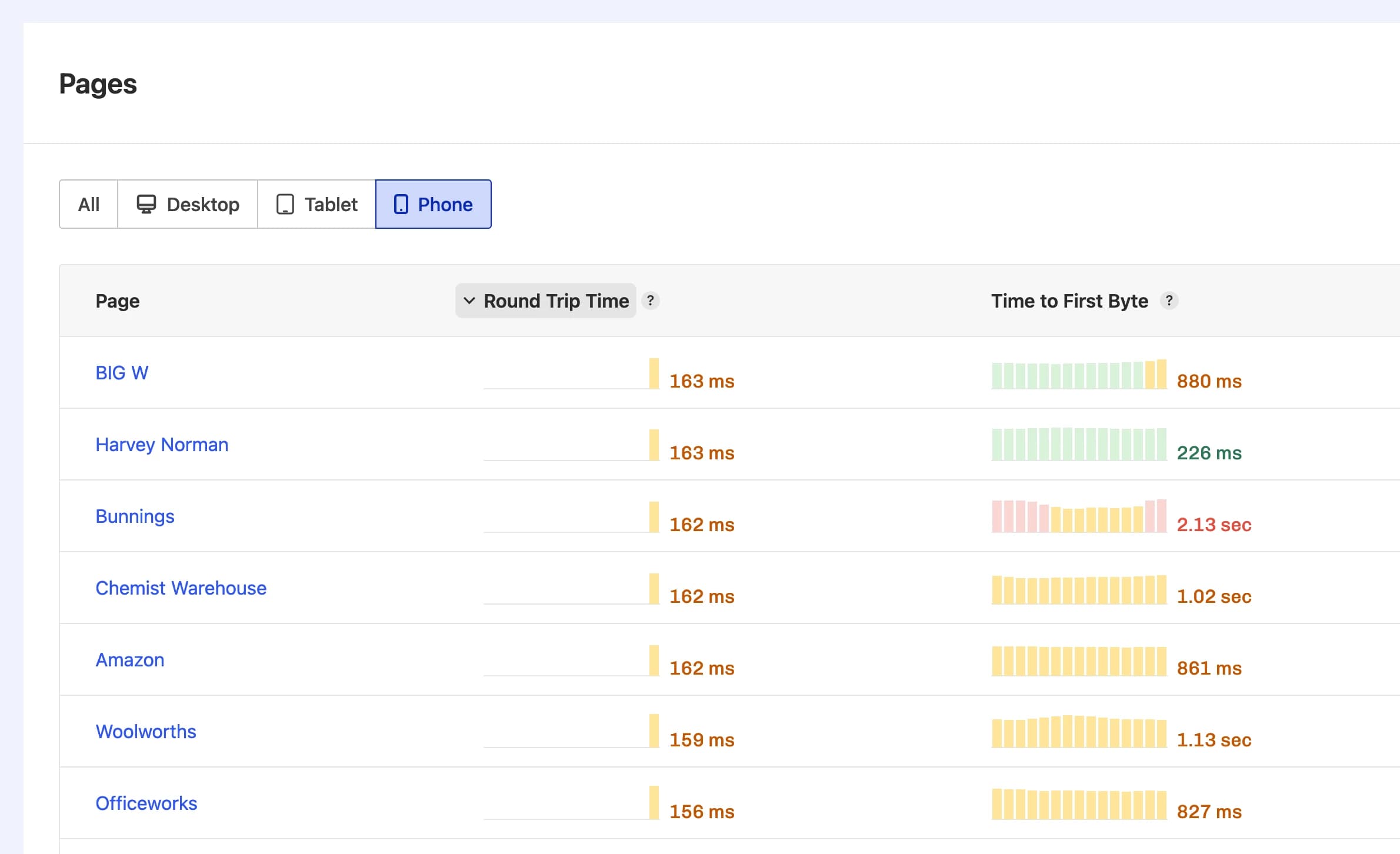Open the Chemist Warehouse page link
This screenshot has height=854, width=1400.
(x=181, y=588)
